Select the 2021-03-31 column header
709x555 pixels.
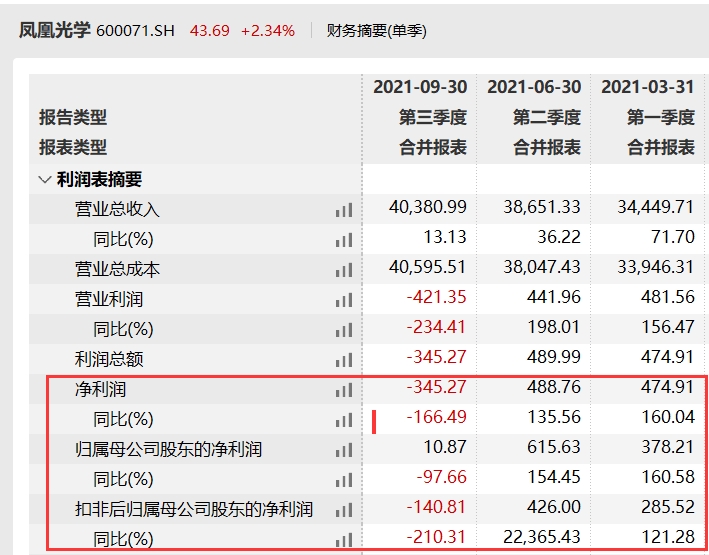(648, 87)
